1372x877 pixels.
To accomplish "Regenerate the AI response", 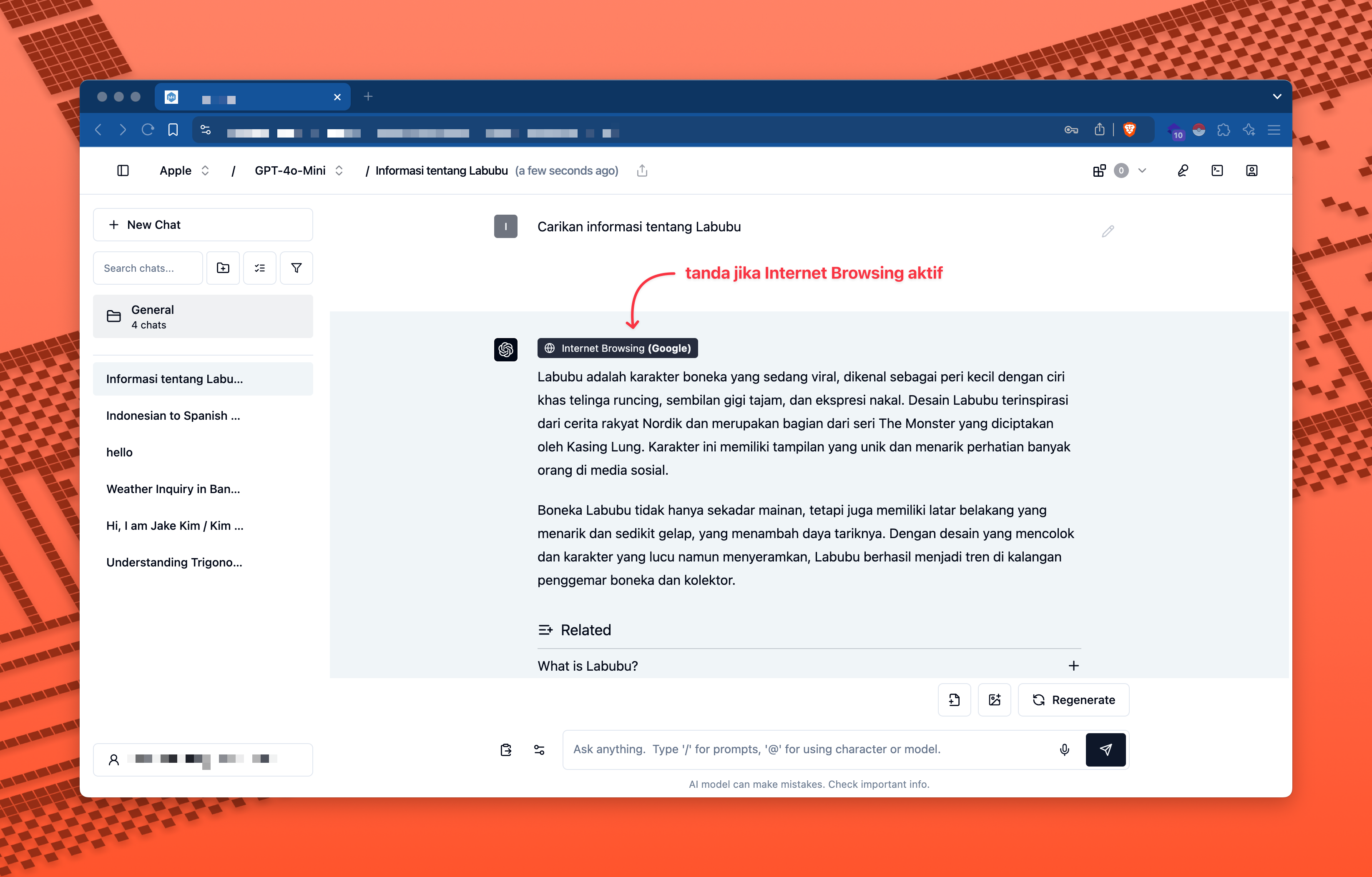I will coord(1073,700).
